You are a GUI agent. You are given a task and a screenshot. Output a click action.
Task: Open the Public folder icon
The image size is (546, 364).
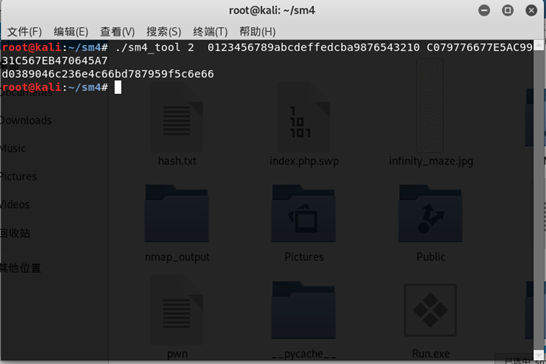(430, 214)
